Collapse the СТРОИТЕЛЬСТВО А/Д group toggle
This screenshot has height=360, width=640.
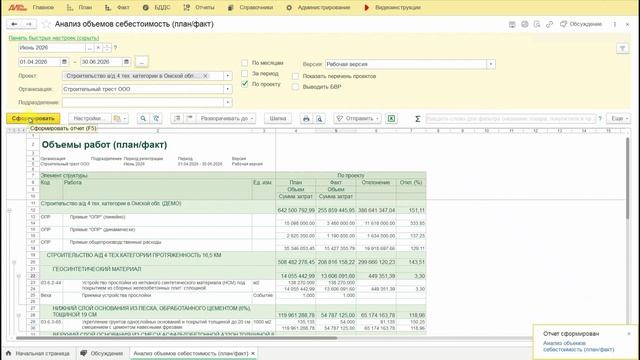coord(14,262)
